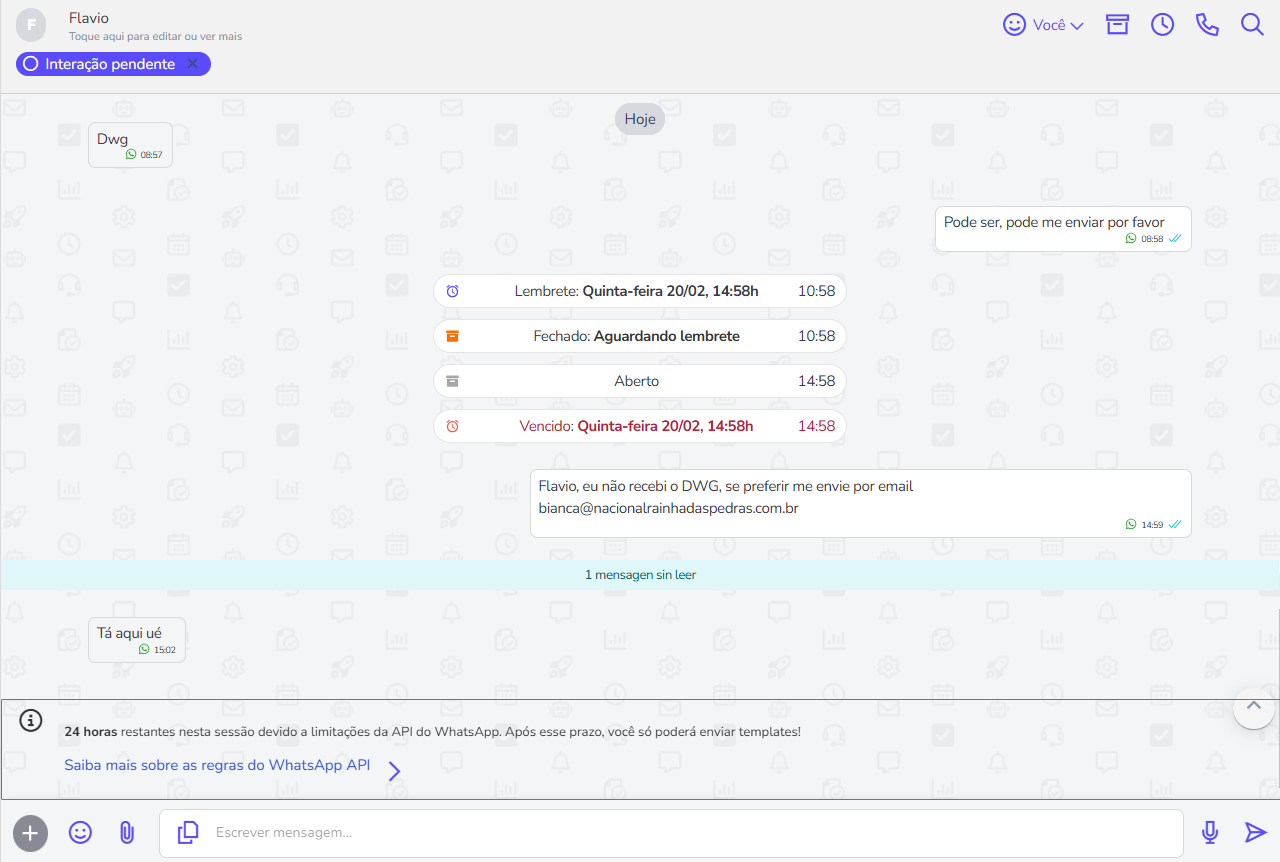Attach a file with the paperclip icon
The width and height of the screenshot is (1280, 862).
pyautogui.click(x=127, y=832)
